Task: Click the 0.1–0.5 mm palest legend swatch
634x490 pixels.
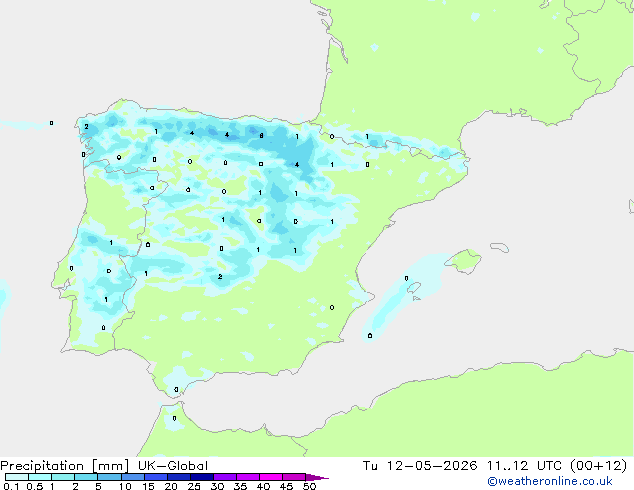Action: 17,477
